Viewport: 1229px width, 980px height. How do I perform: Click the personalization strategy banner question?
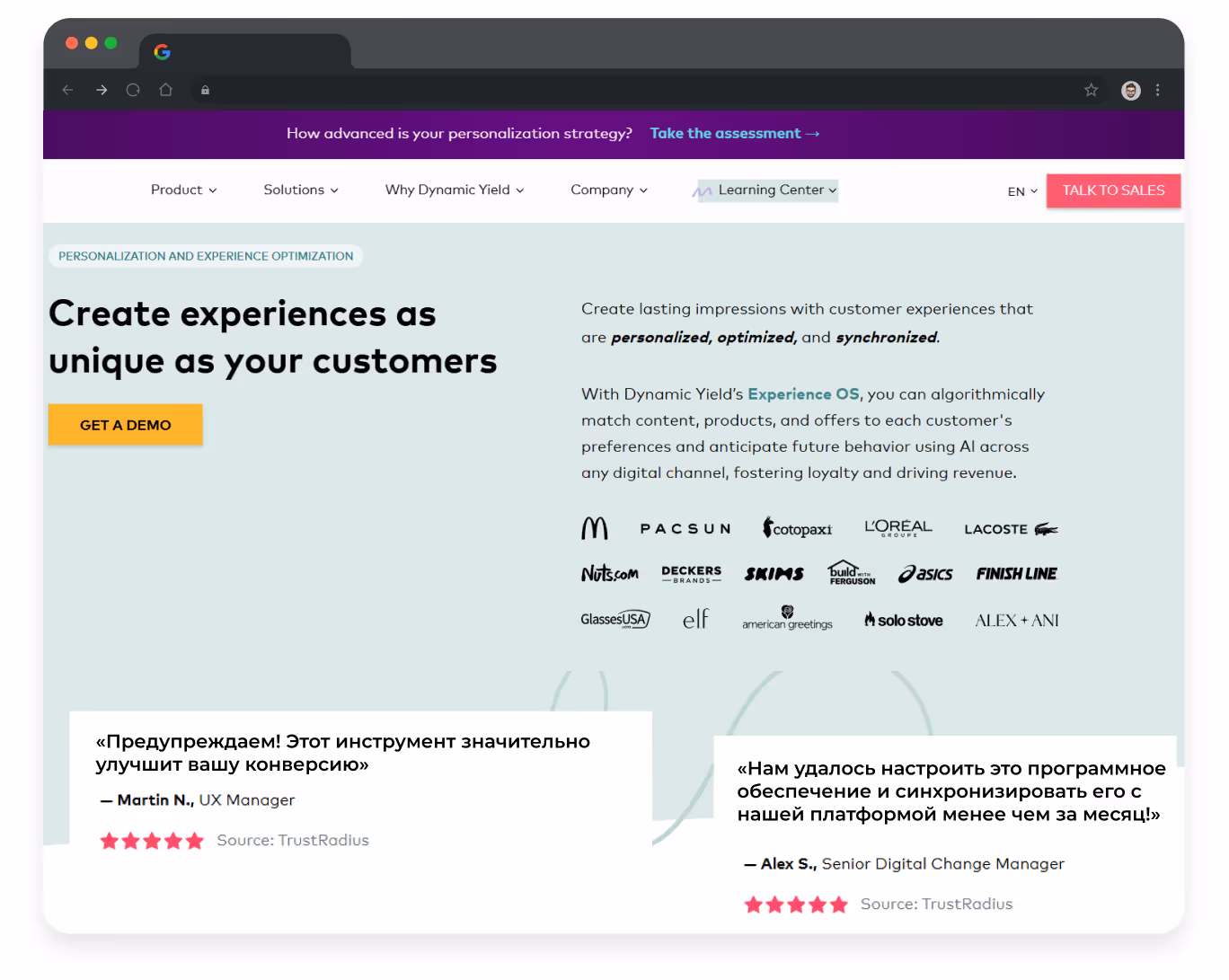coord(459,133)
